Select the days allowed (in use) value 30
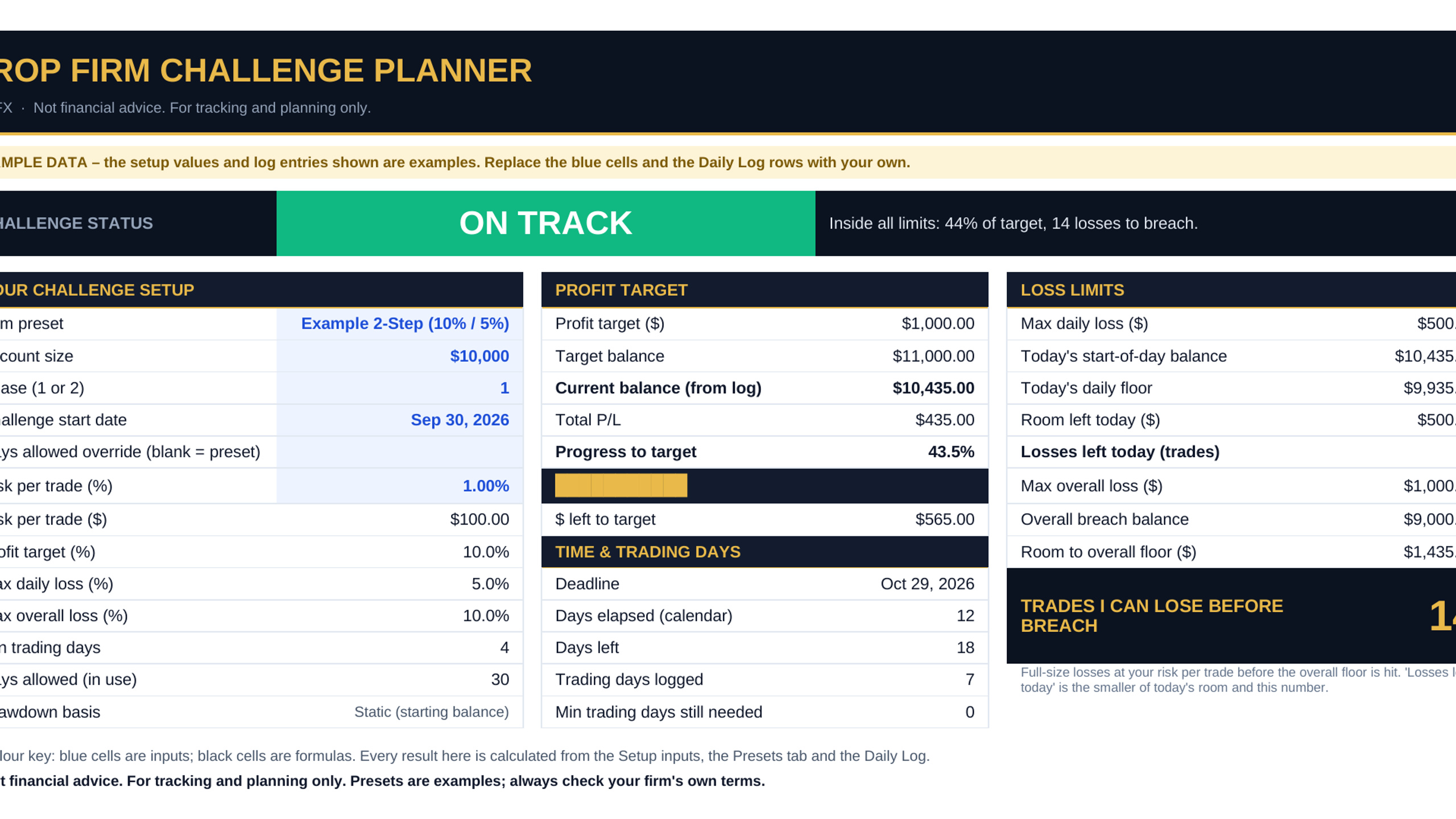The height and width of the screenshot is (819, 1456). [x=500, y=679]
